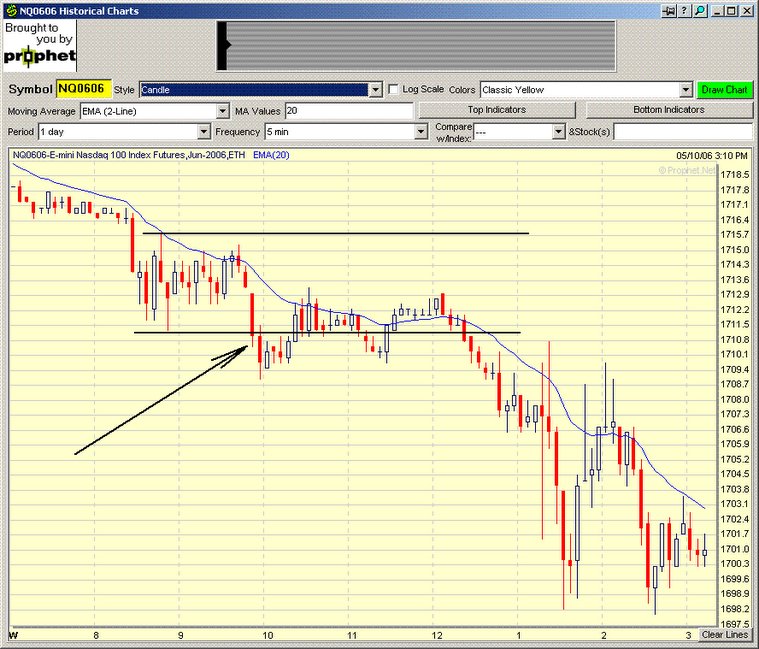Close the NQ0606 Historical Charts window
This screenshot has height=649, width=759.
click(x=747, y=11)
